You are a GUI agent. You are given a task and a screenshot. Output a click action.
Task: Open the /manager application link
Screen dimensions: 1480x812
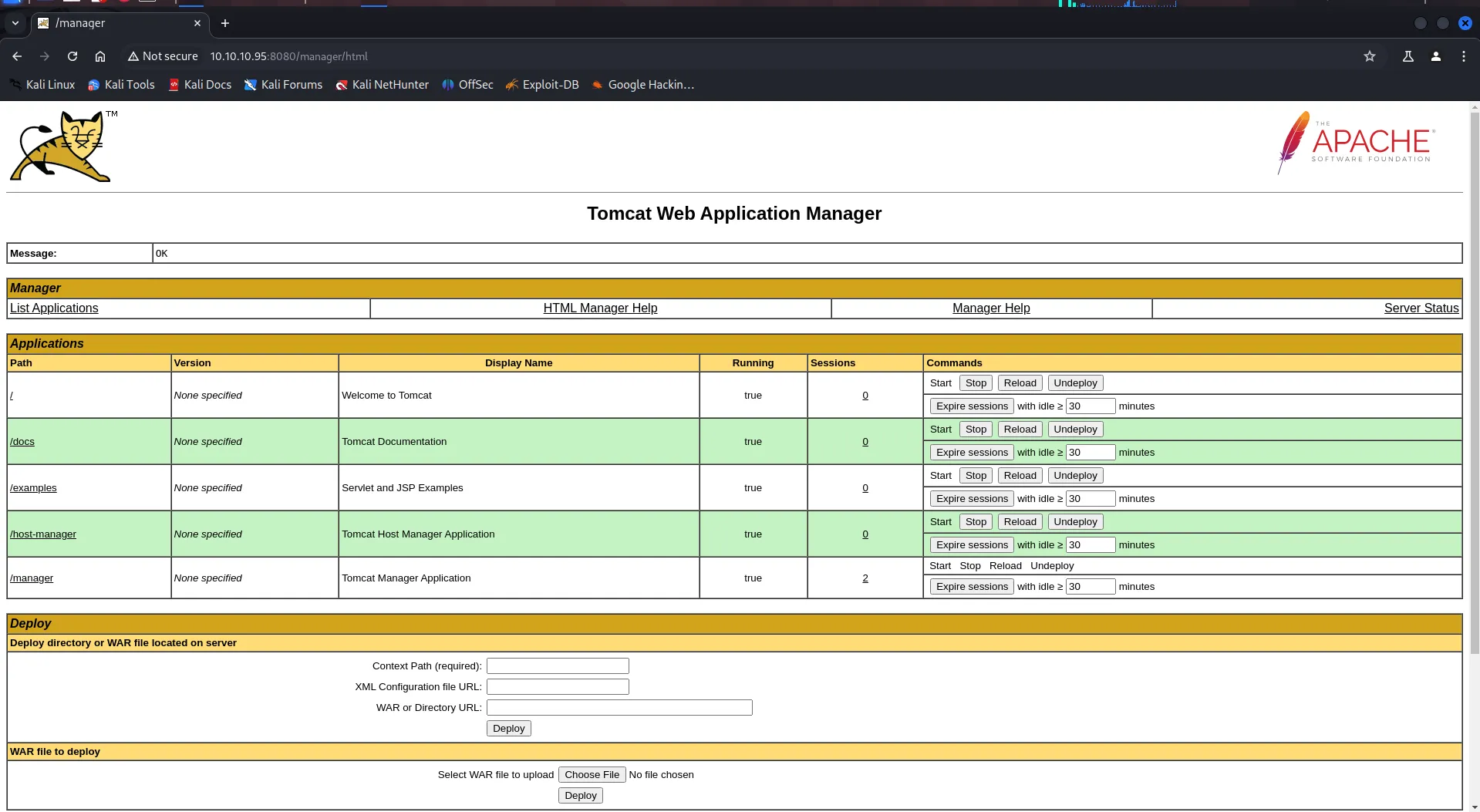32,578
